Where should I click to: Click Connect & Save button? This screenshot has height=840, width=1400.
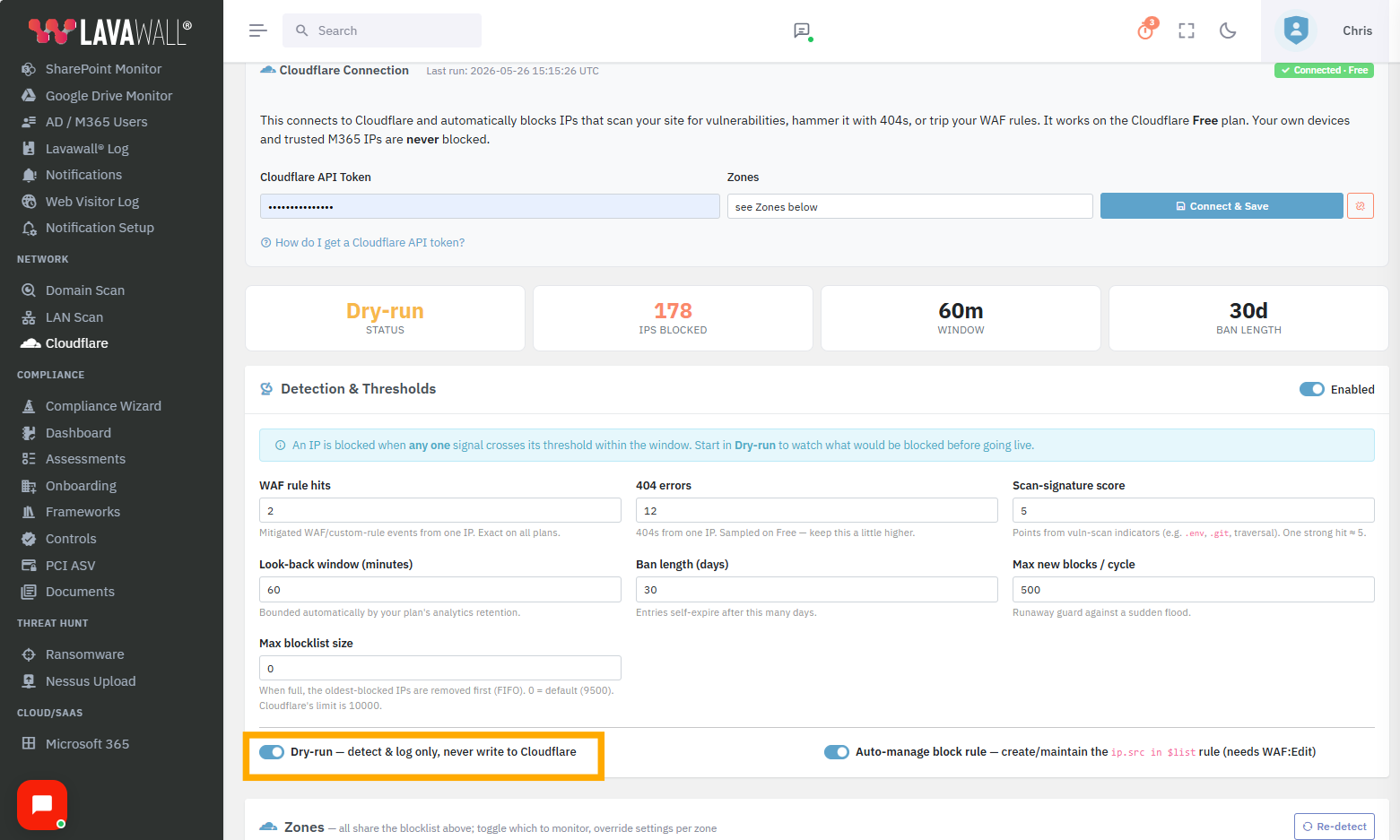(x=1222, y=206)
